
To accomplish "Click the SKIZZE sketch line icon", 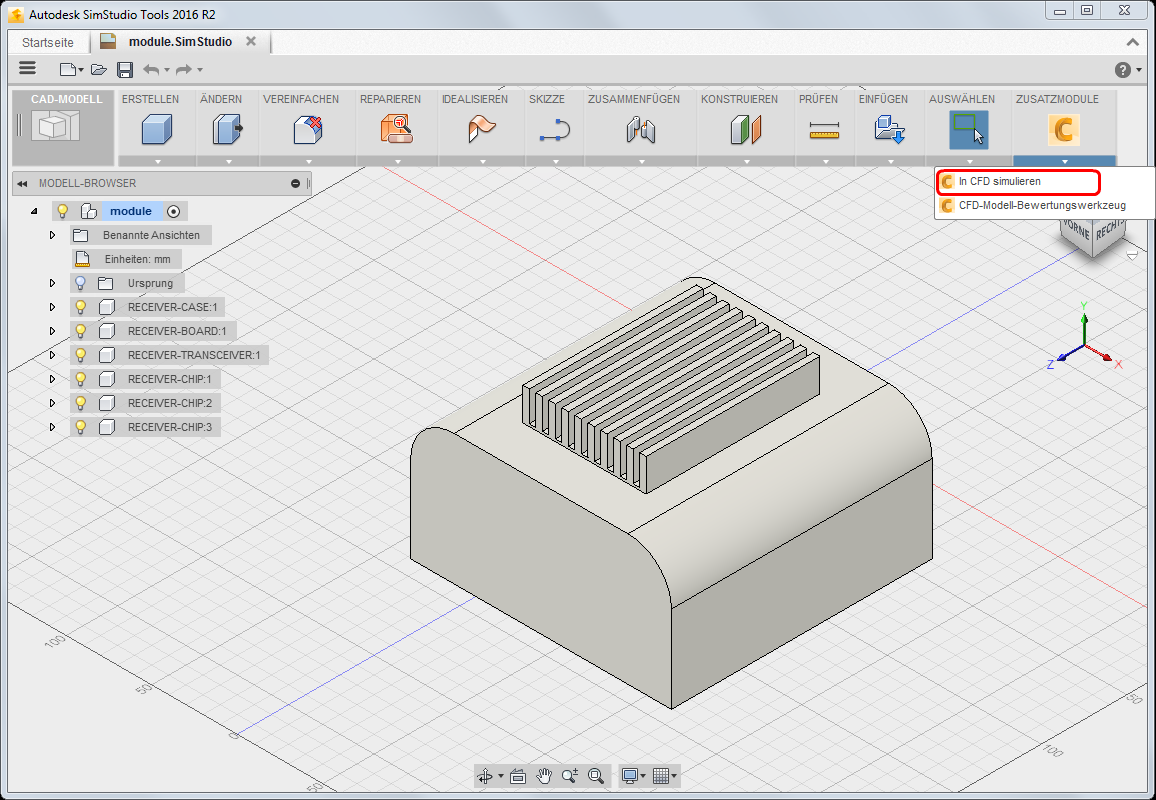I will point(554,130).
